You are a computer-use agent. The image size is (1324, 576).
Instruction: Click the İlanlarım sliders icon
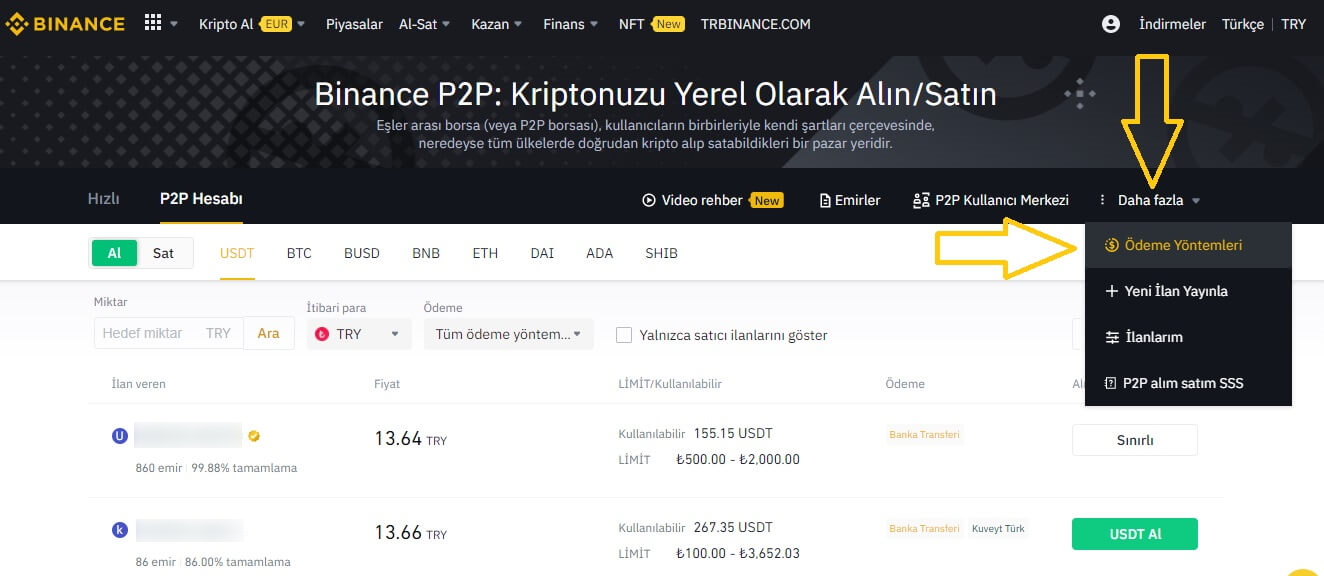[x=1111, y=337]
